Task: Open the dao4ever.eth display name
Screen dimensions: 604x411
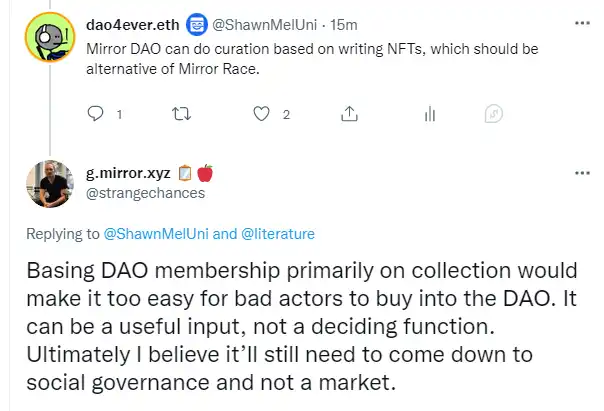Action: click(133, 25)
